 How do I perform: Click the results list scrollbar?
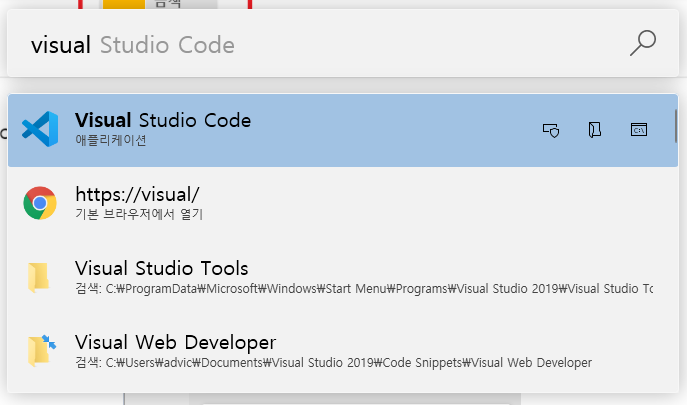[676, 126]
